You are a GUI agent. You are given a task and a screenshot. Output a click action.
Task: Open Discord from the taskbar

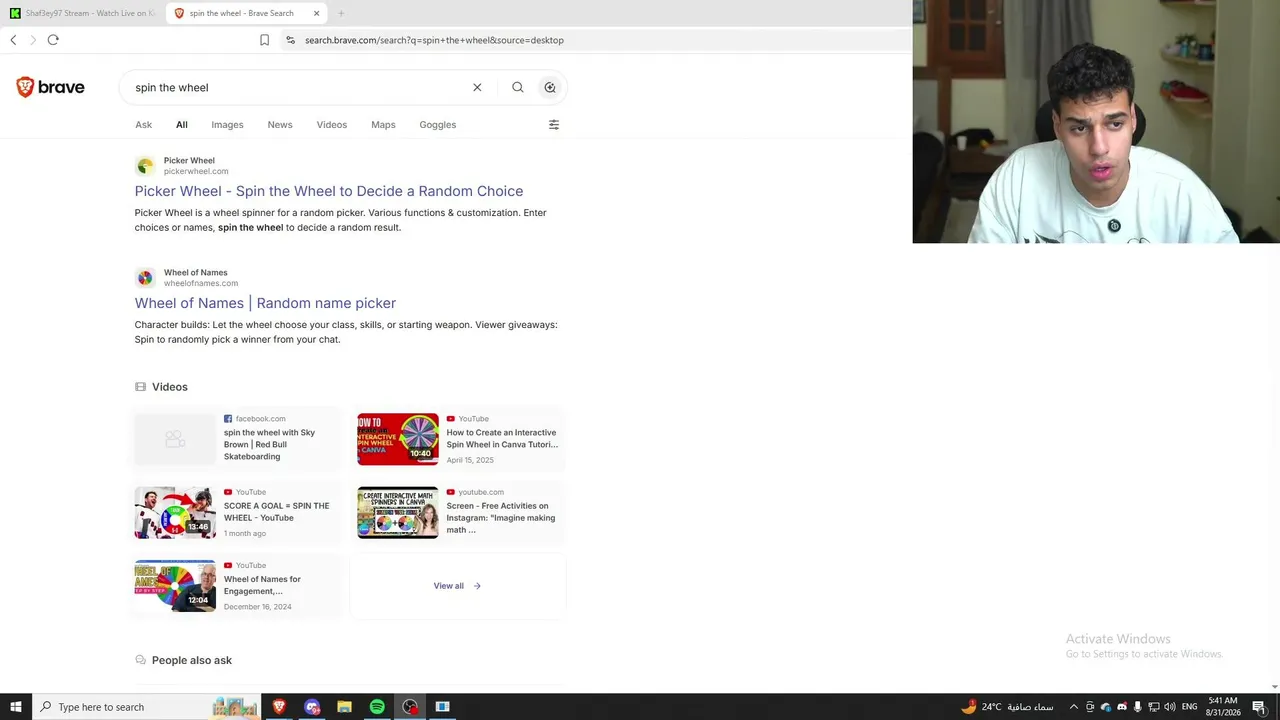(x=312, y=707)
